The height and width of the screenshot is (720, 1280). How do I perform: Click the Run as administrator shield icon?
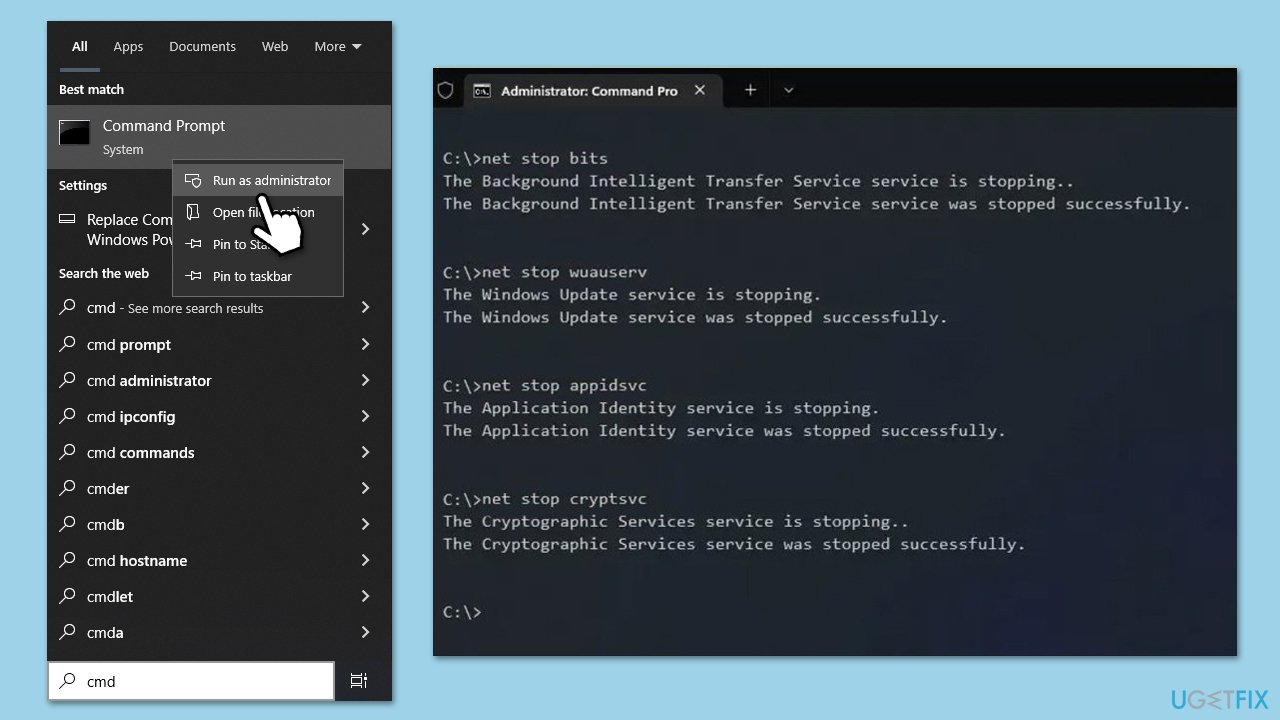(x=193, y=180)
